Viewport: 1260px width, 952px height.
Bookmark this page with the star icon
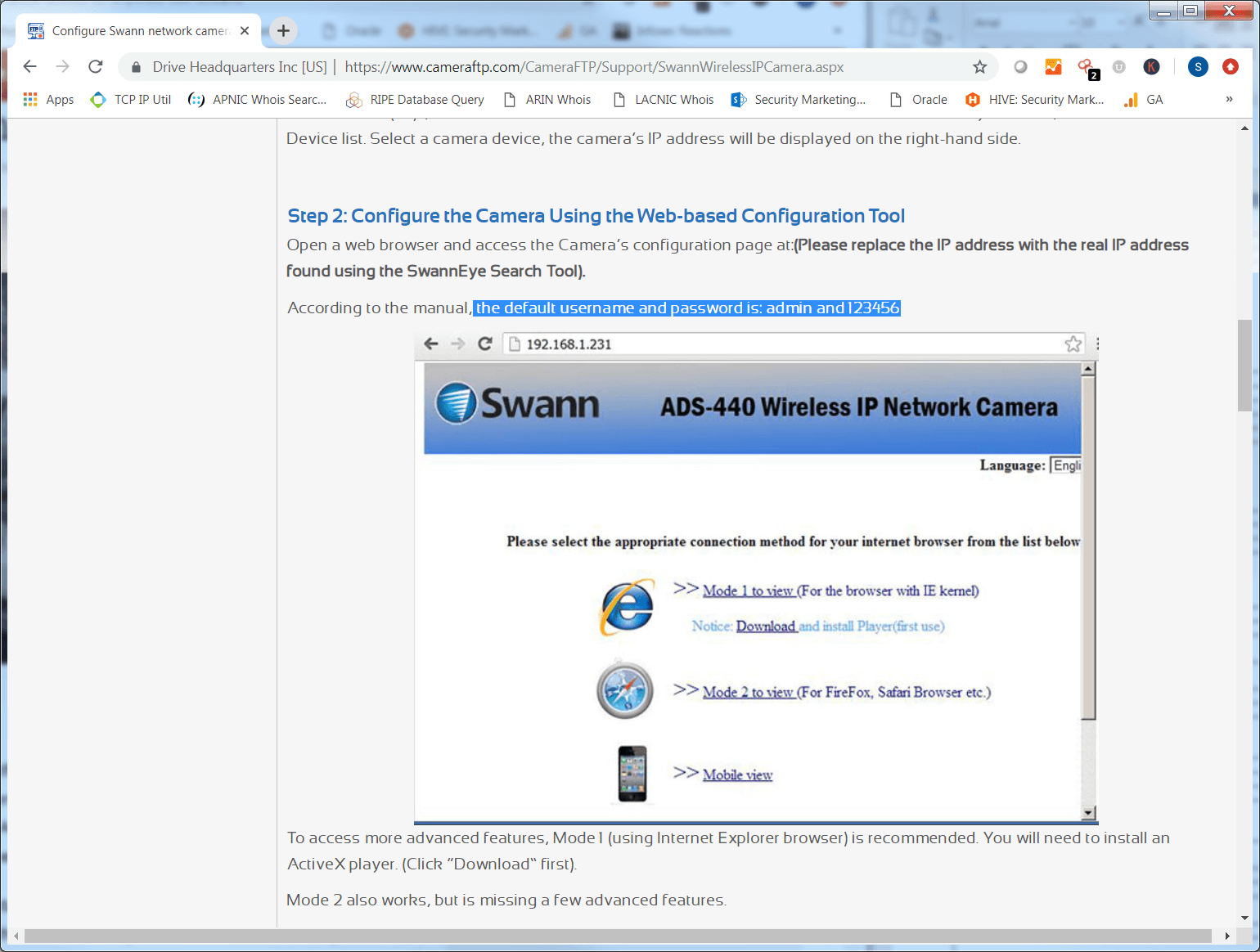tap(979, 67)
